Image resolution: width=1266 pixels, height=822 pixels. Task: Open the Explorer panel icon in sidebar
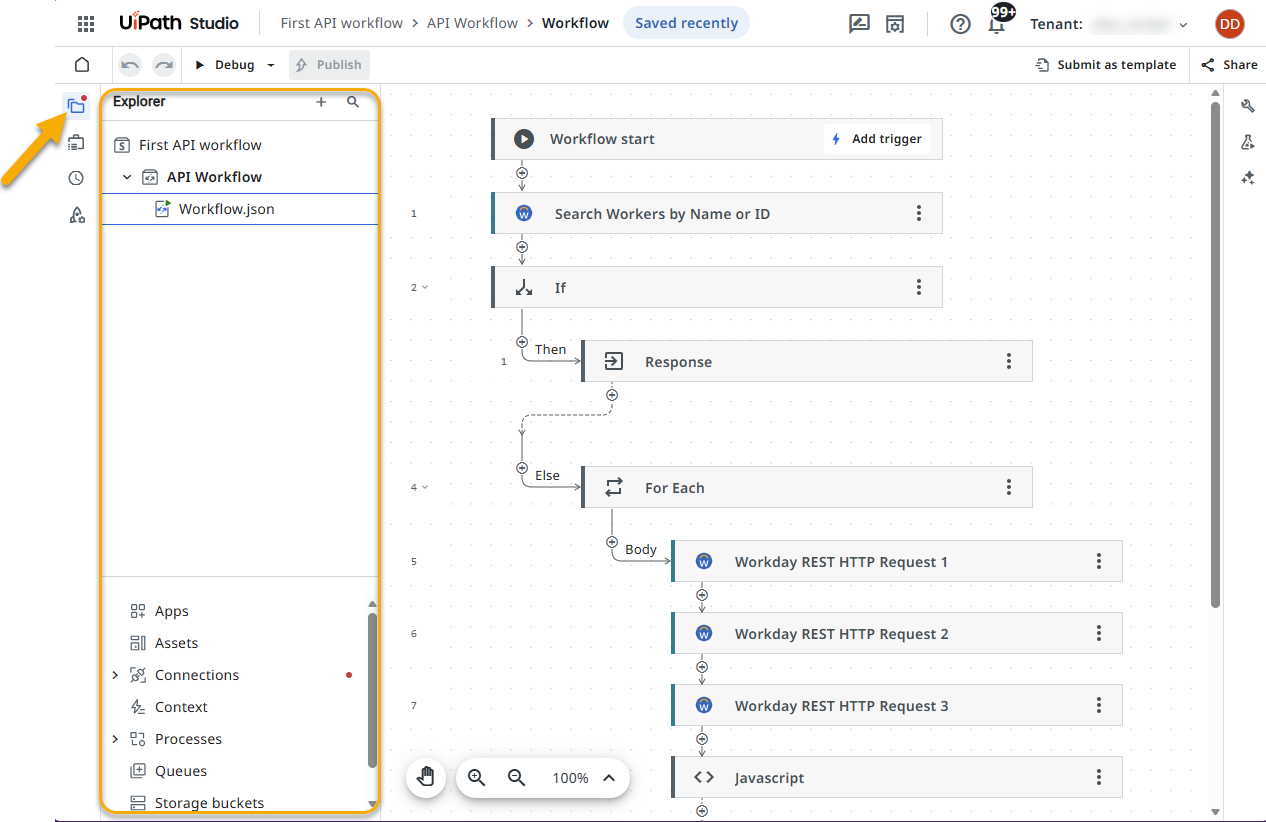(x=76, y=105)
